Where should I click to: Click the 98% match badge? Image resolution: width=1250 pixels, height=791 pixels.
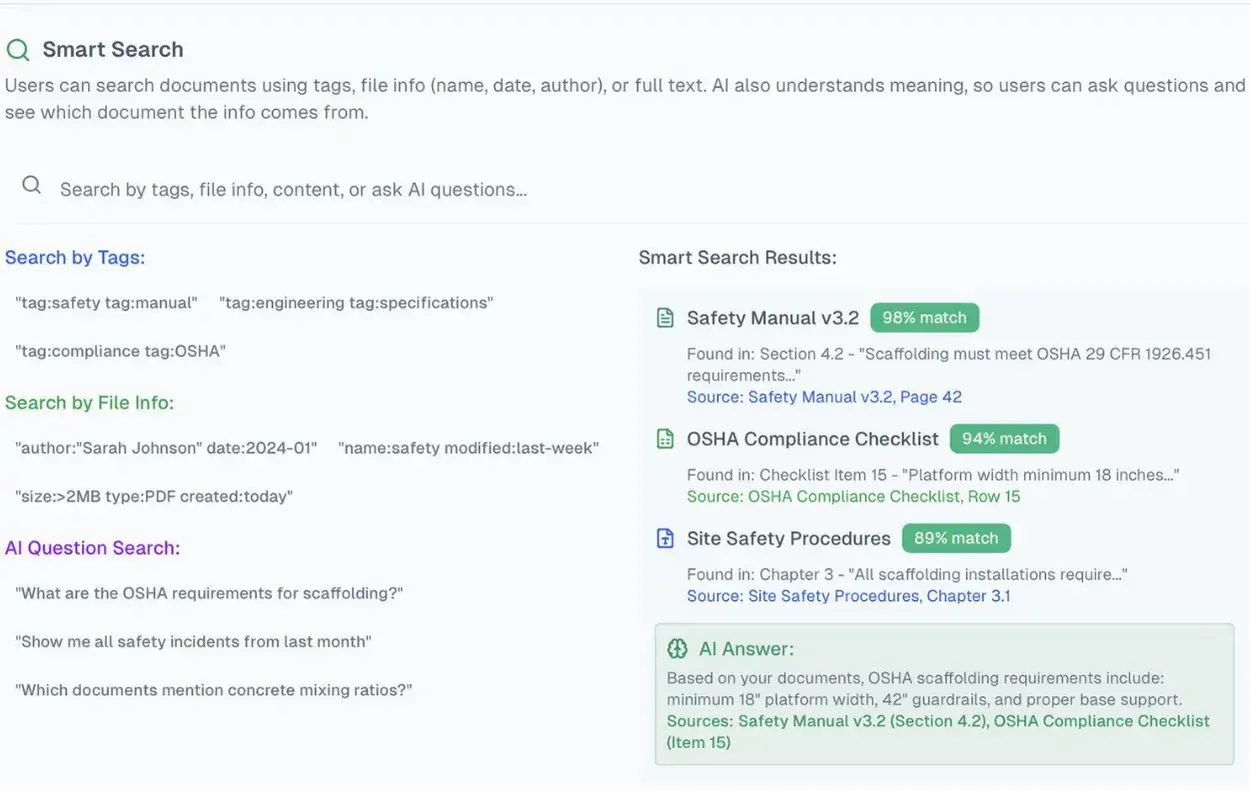[x=924, y=318]
